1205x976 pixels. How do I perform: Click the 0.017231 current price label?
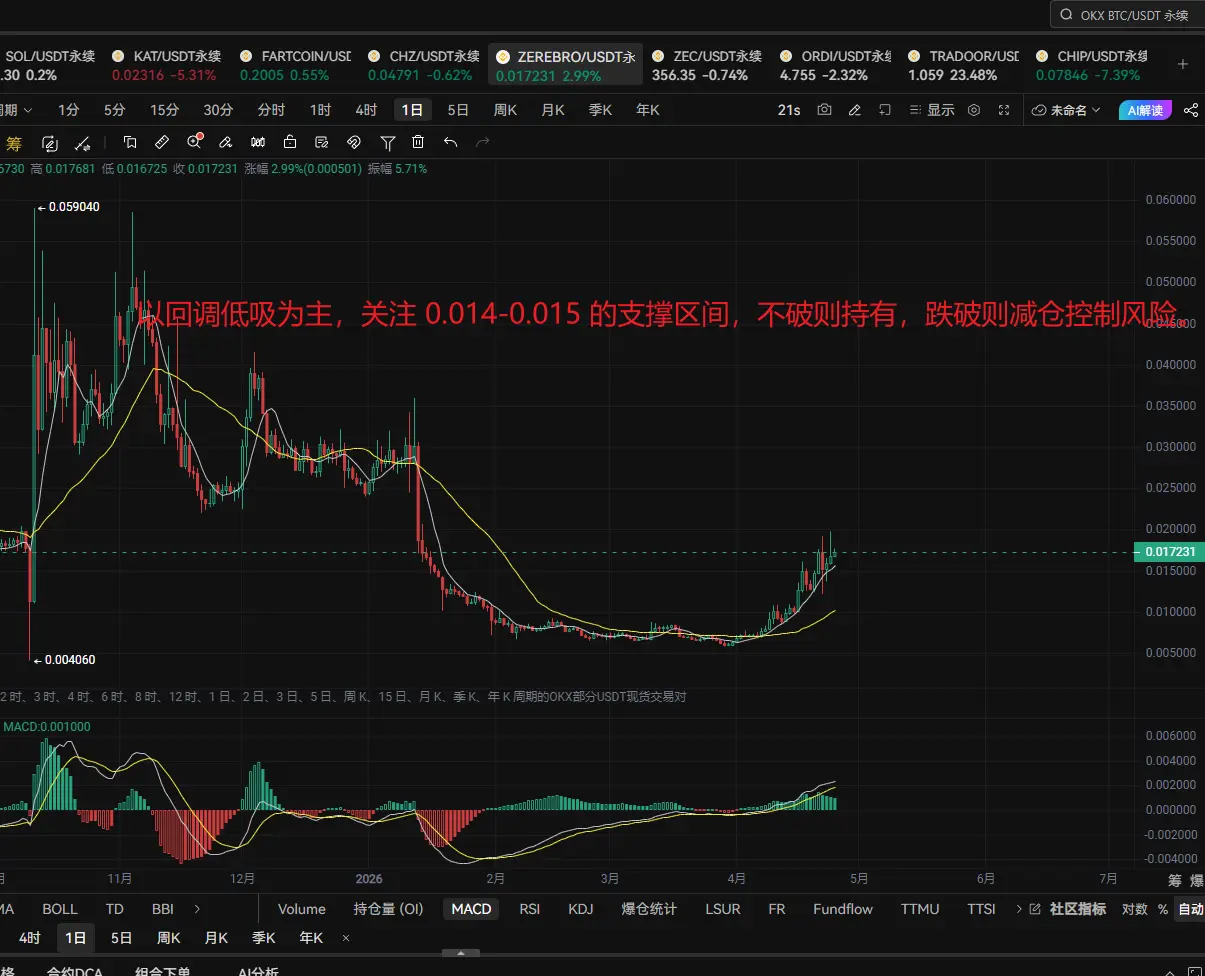(1169, 552)
